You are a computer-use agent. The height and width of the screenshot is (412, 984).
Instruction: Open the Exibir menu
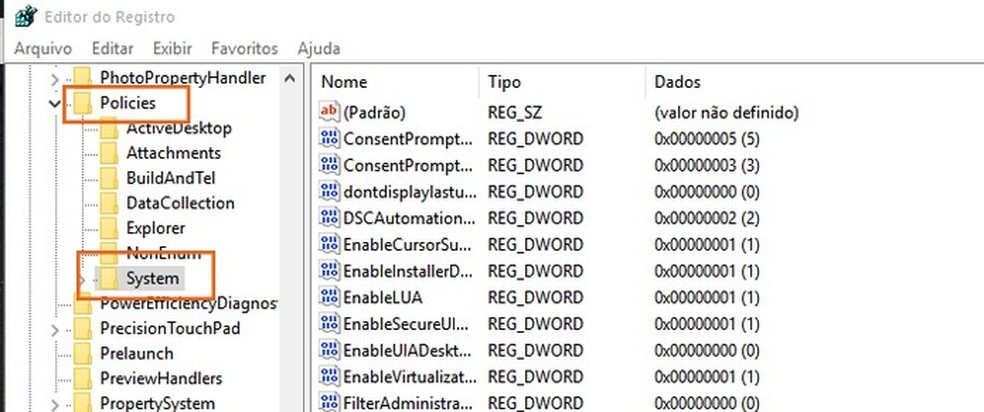[172, 48]
